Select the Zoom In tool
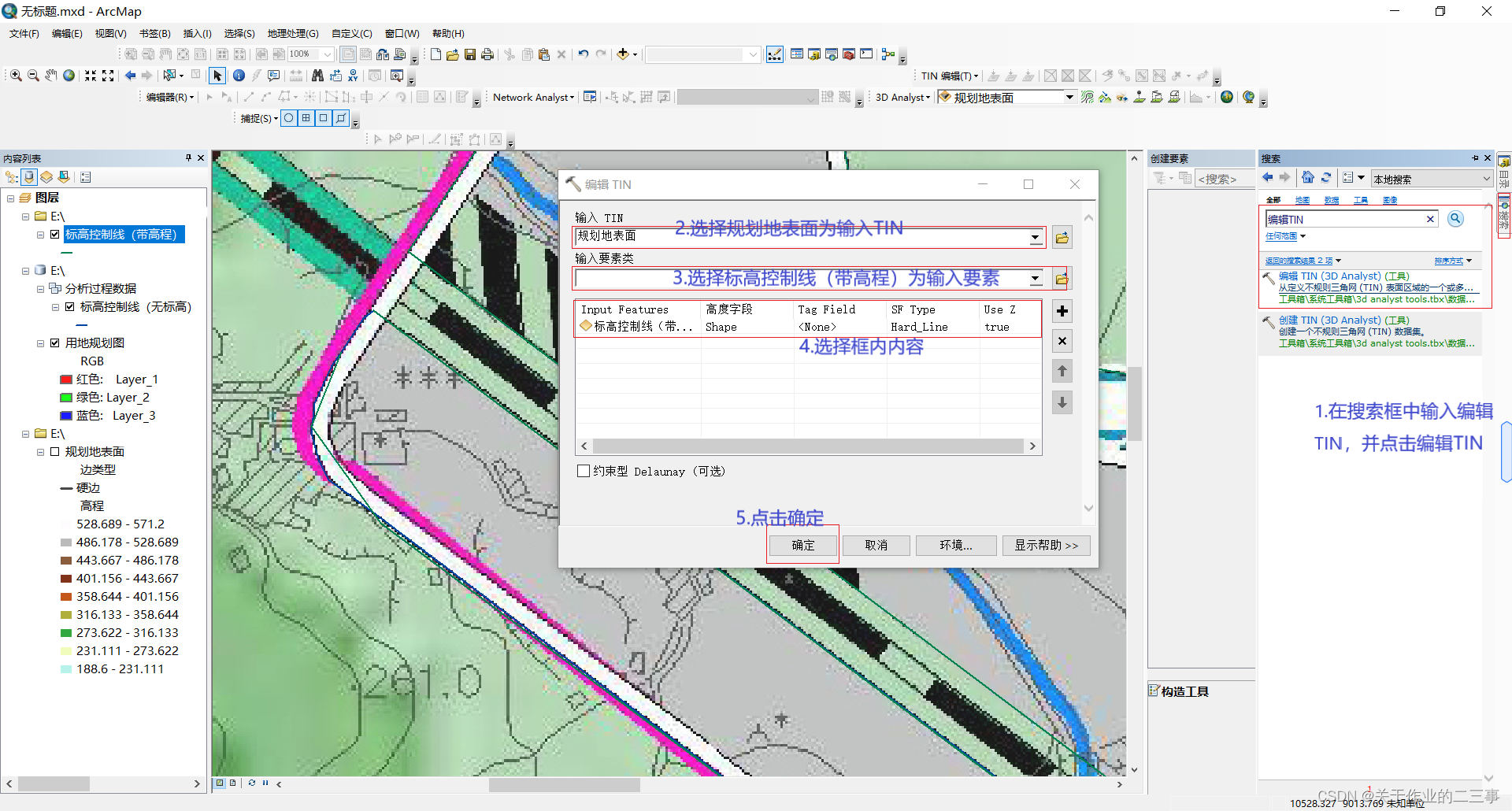Viewport: 1512px width, 811px height. click(x=15, y=76)
